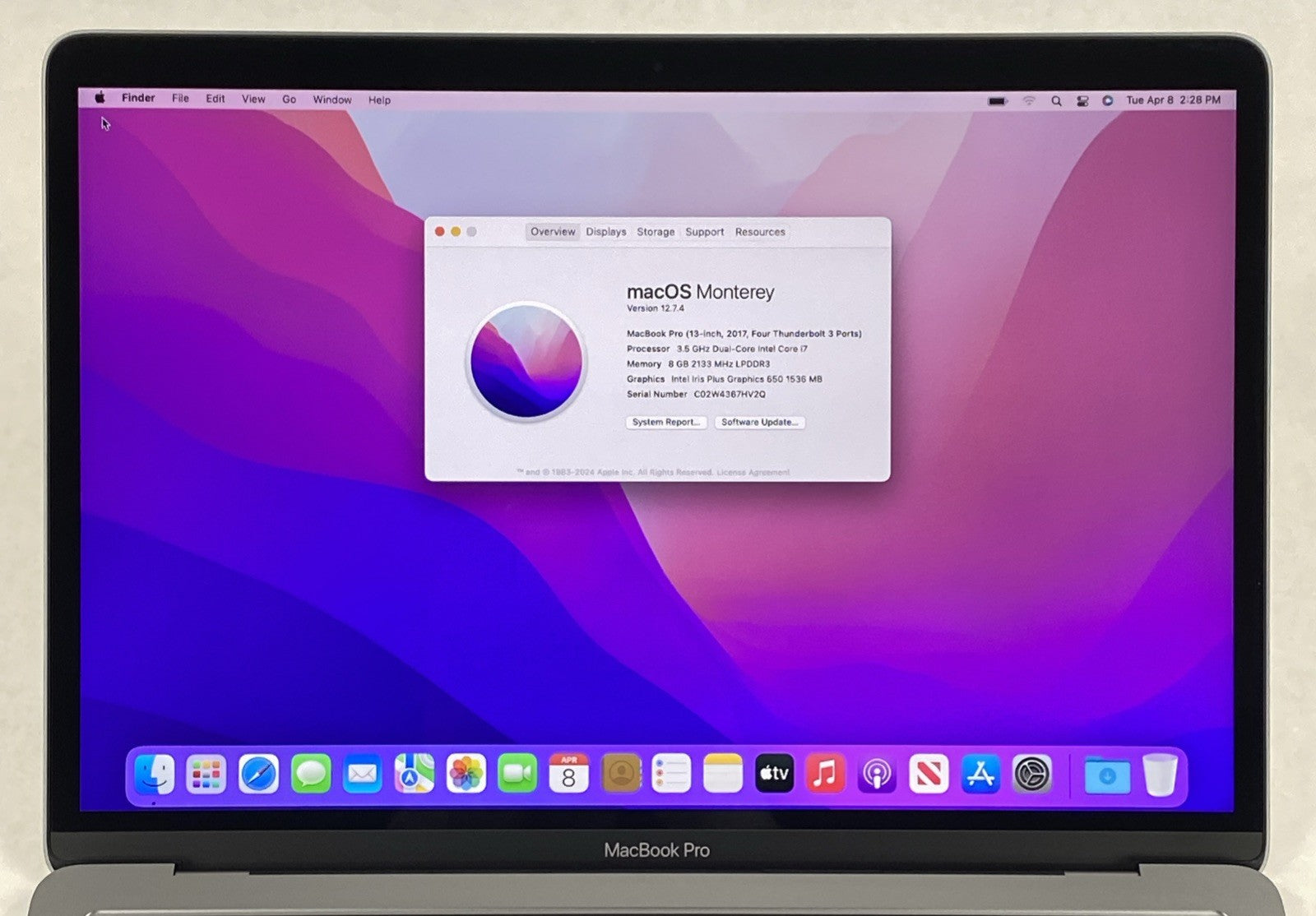
Task: Click the serial number C02W4367HV2Q
Action: (x=730, y=395)
